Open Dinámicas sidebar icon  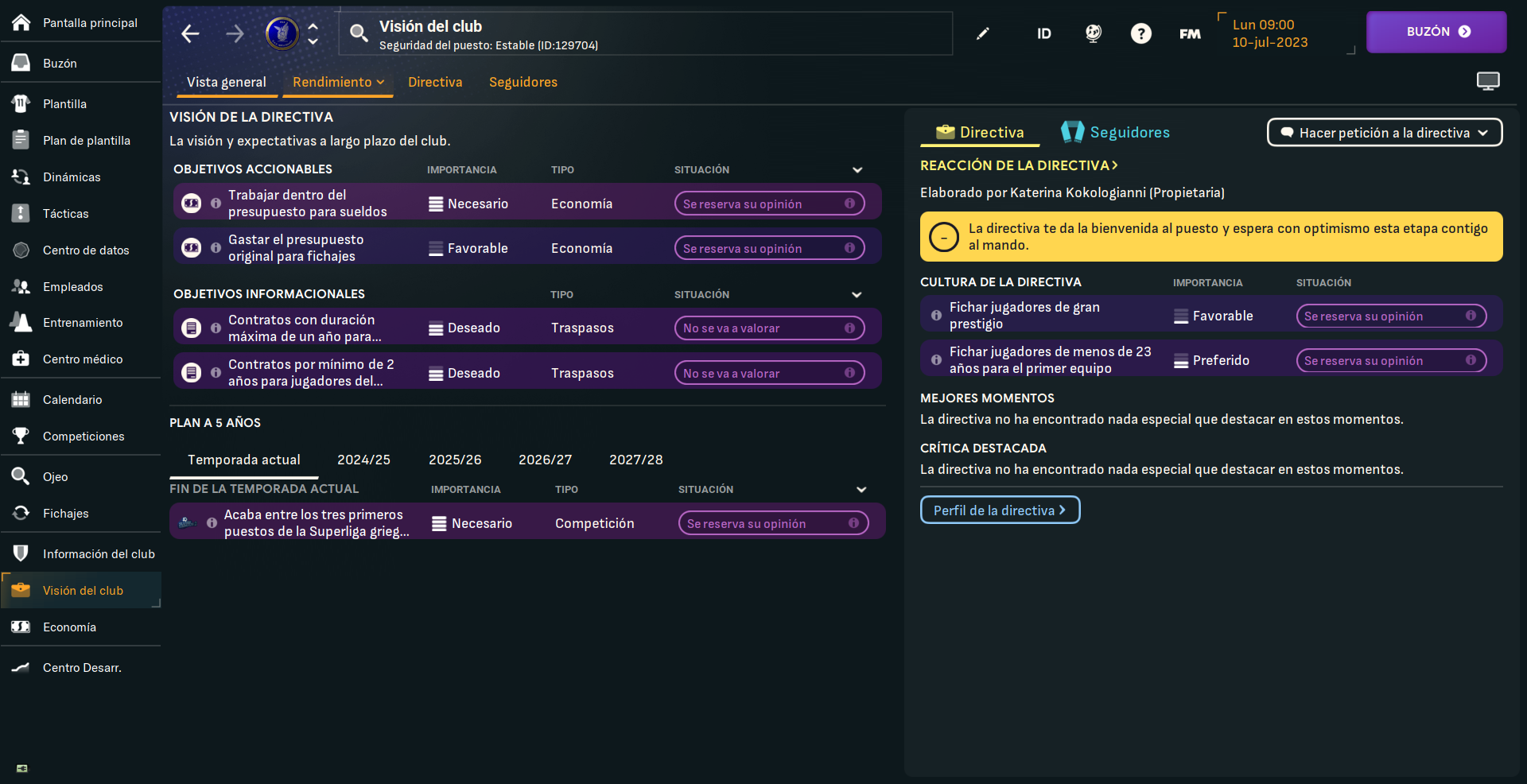tap(21, 177)
